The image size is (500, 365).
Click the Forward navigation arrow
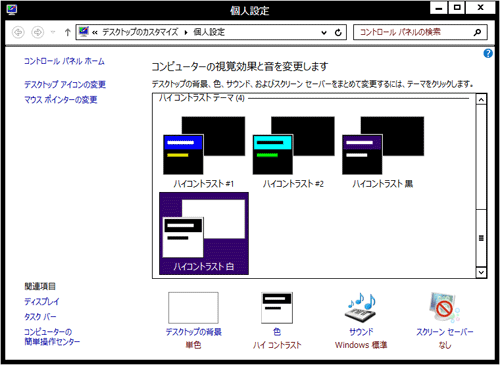37,32
